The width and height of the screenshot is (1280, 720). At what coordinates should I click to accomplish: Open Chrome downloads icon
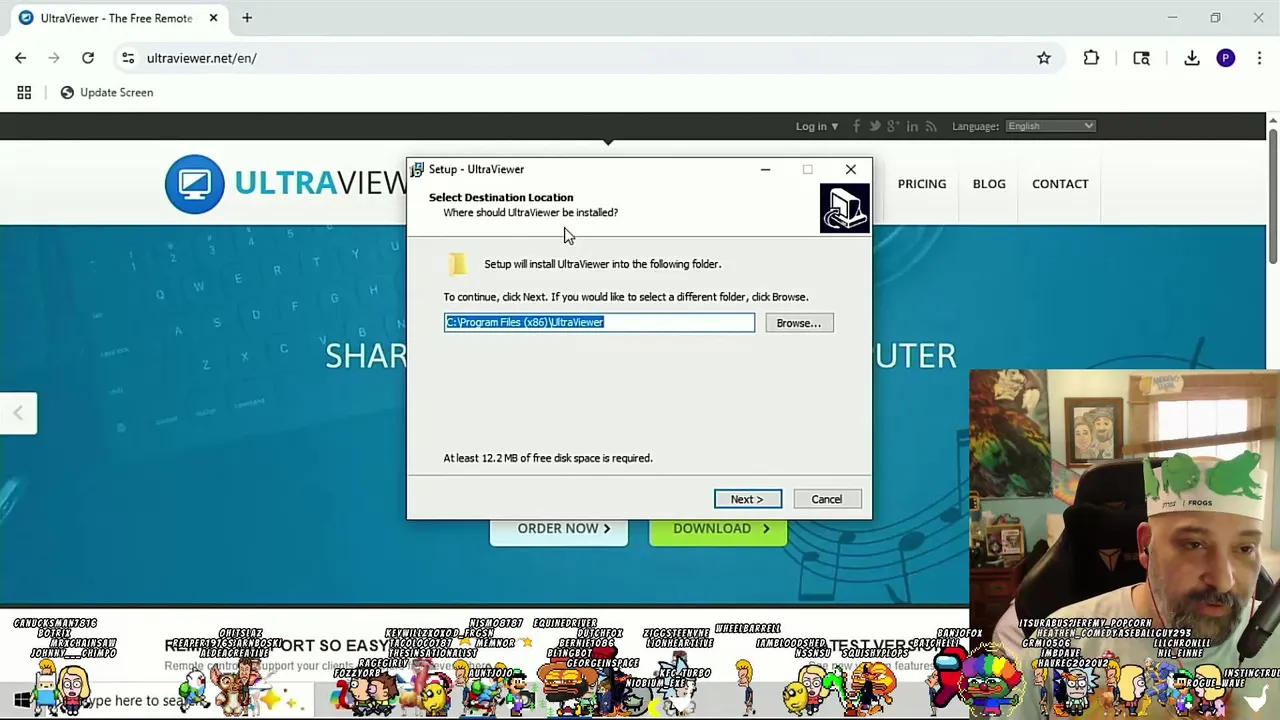point(1192,58)
